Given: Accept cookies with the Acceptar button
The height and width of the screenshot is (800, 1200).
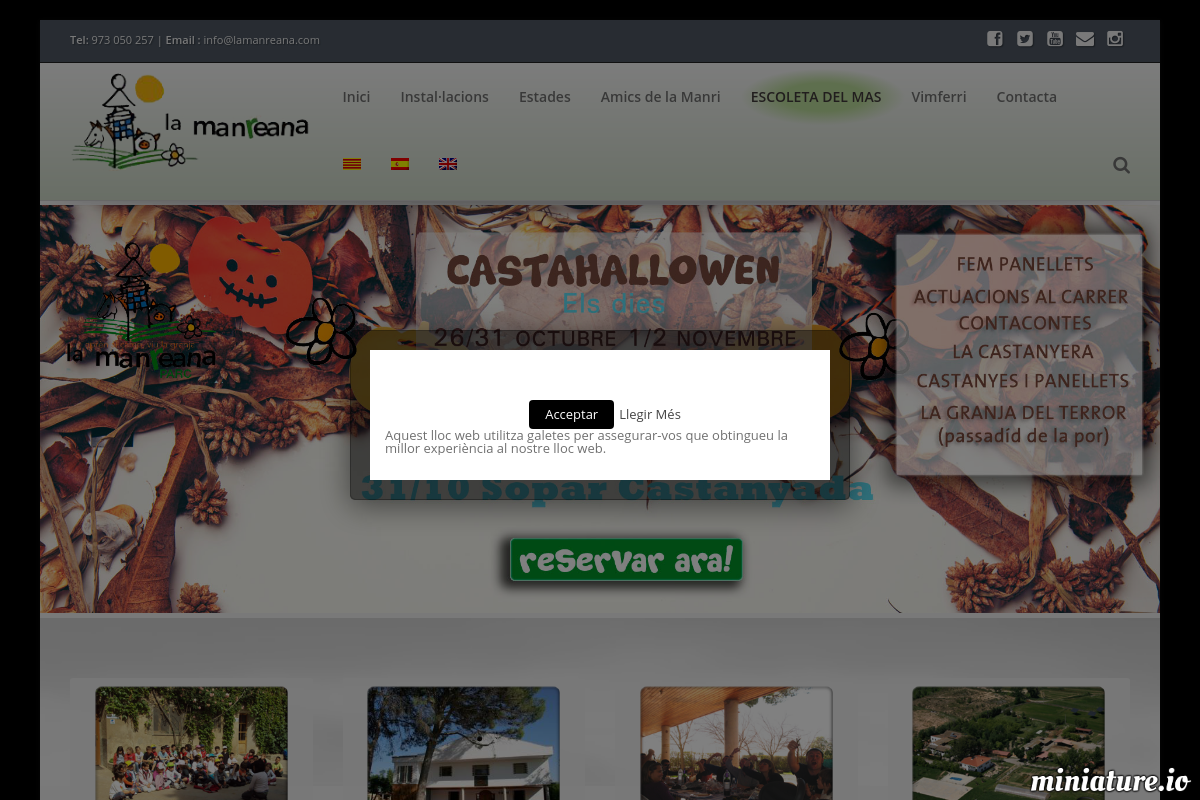Looking at the screenshot, I should click(x=571, y=414).
